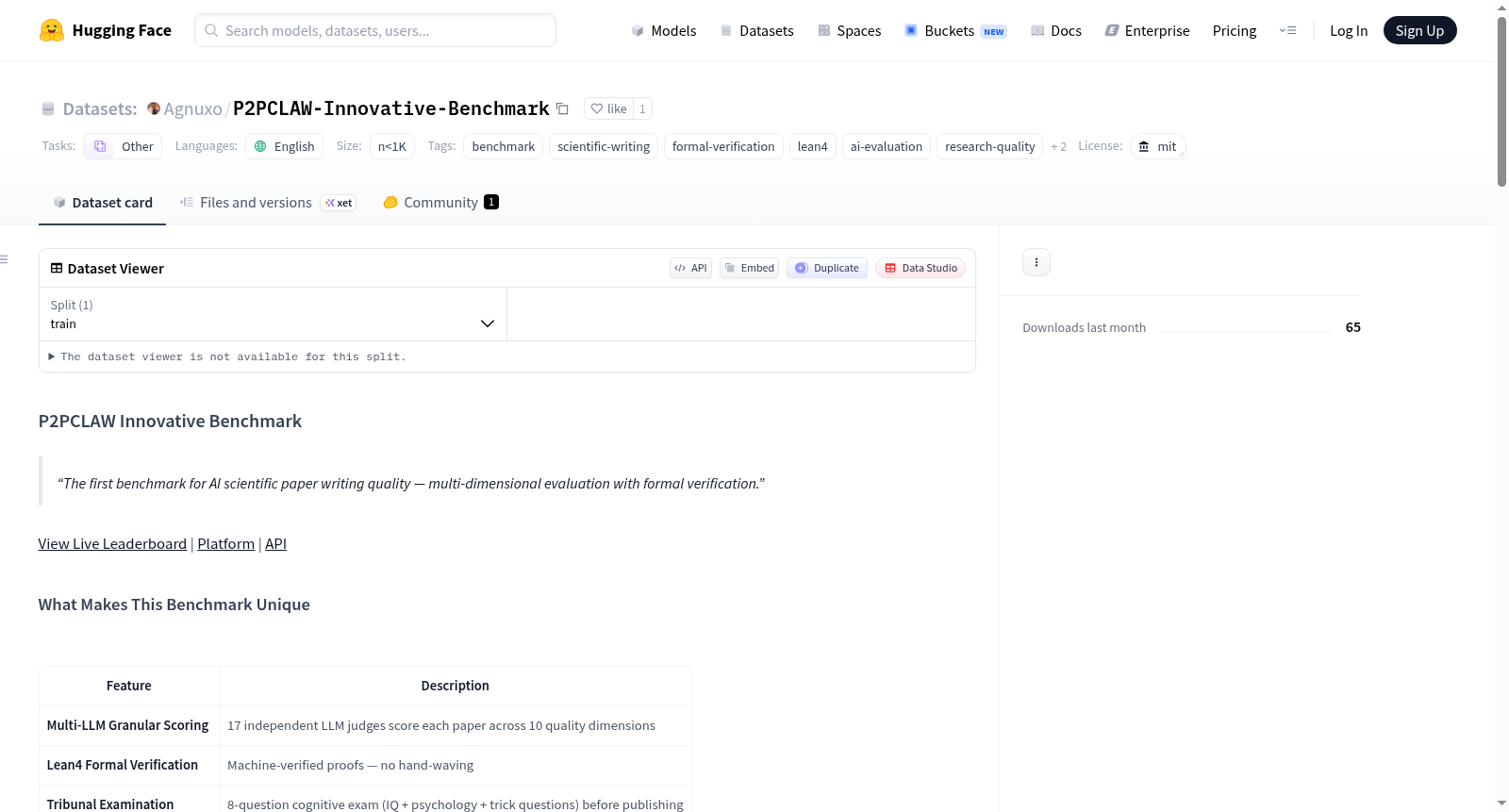Filter by the English language tag

[285, 146]
